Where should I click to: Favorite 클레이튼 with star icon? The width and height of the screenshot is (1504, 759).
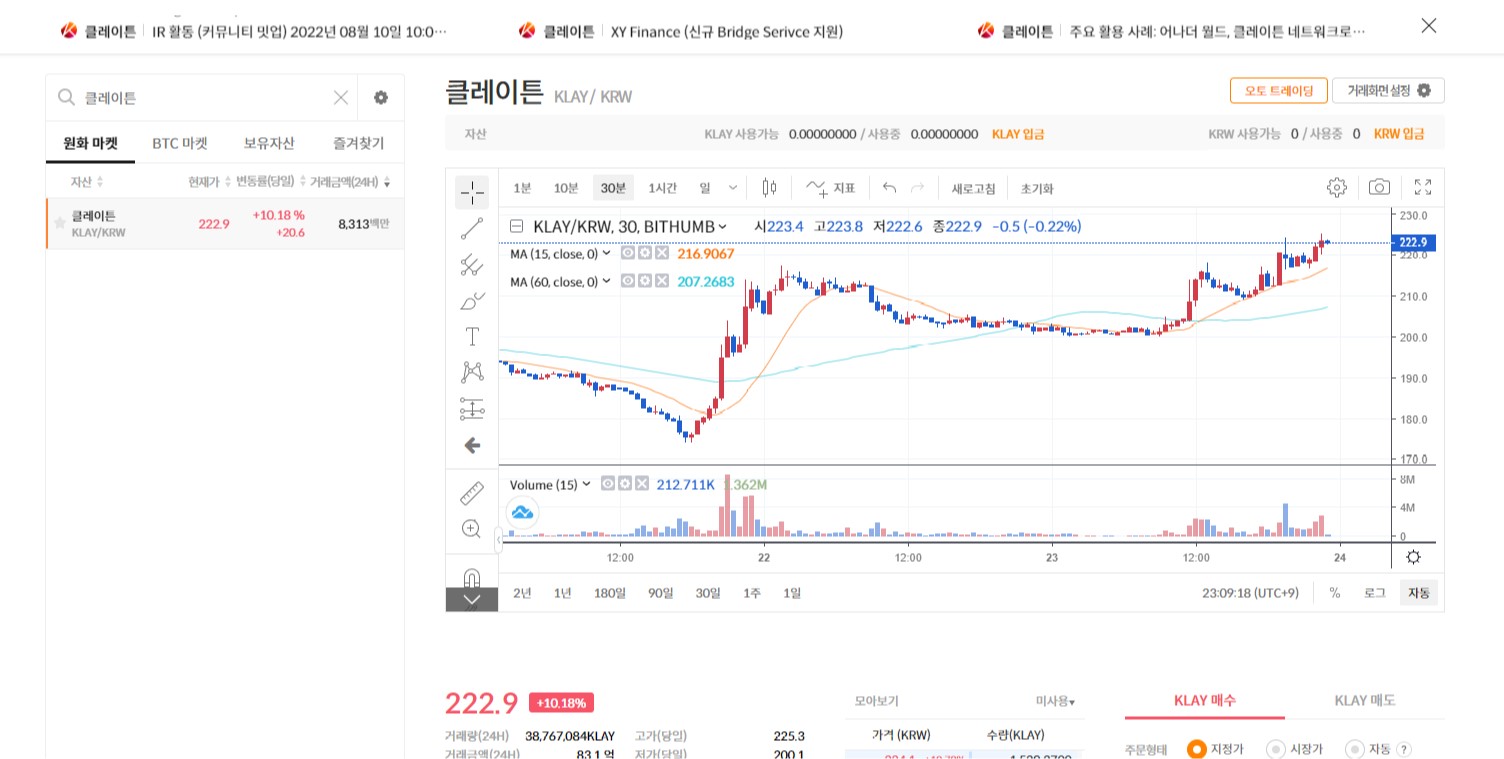coord(60,223)
